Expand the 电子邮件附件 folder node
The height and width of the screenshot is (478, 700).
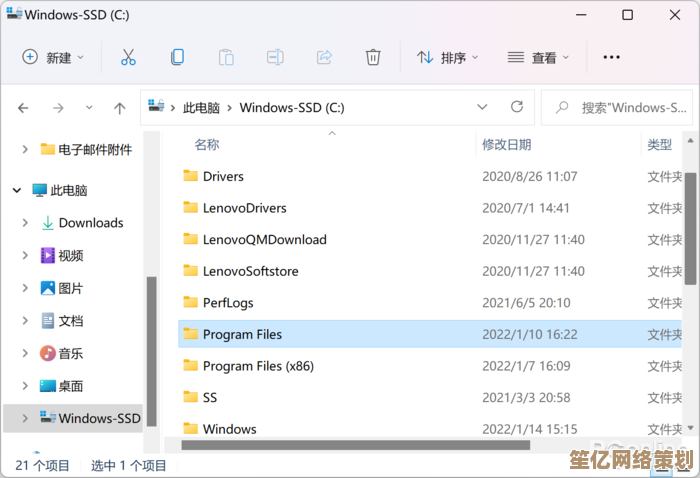tap(25, 149)
